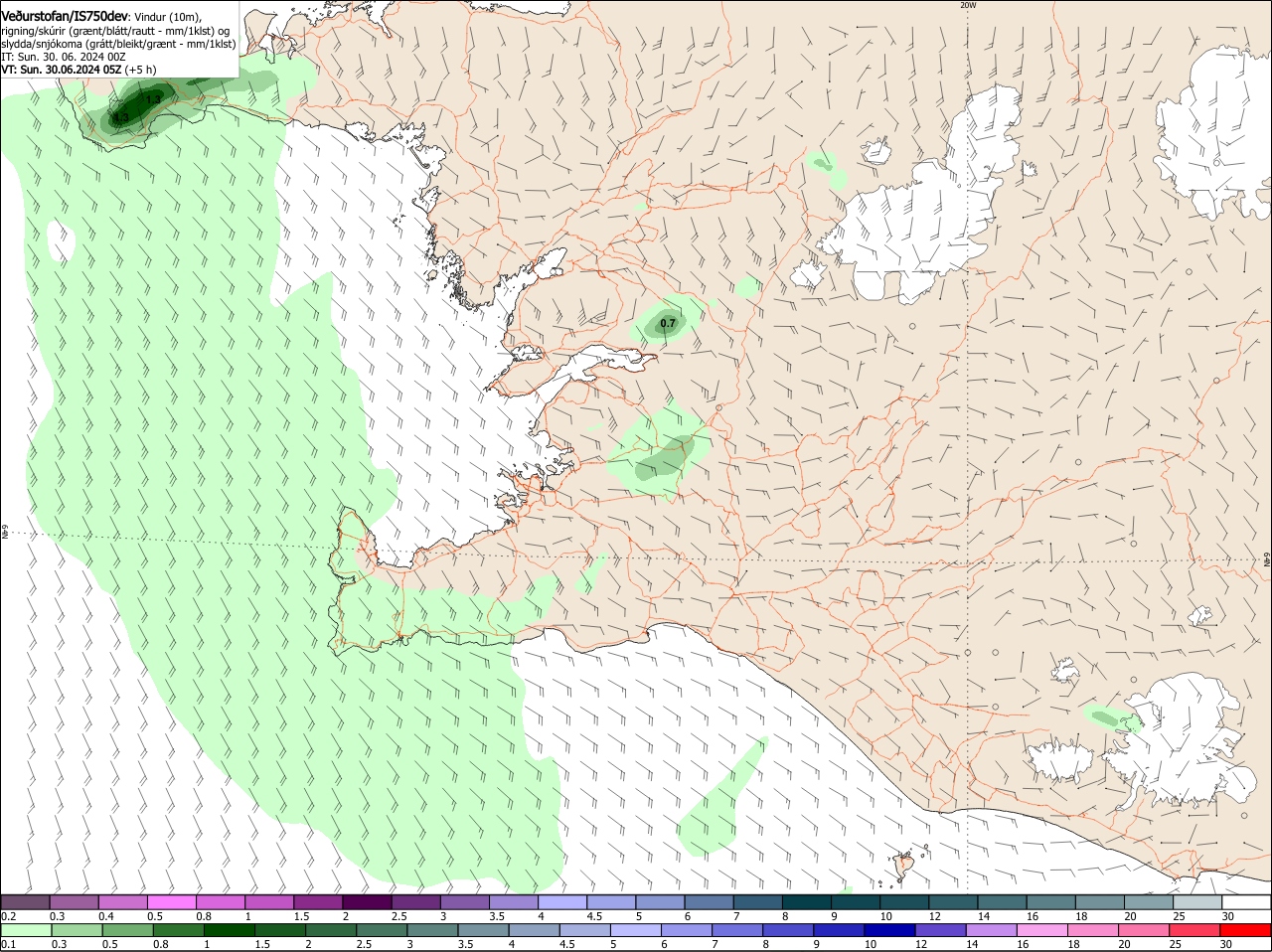Click the light grey 25–30 snow scale swatch
1272x952 pixels.
coord(1197,902)
